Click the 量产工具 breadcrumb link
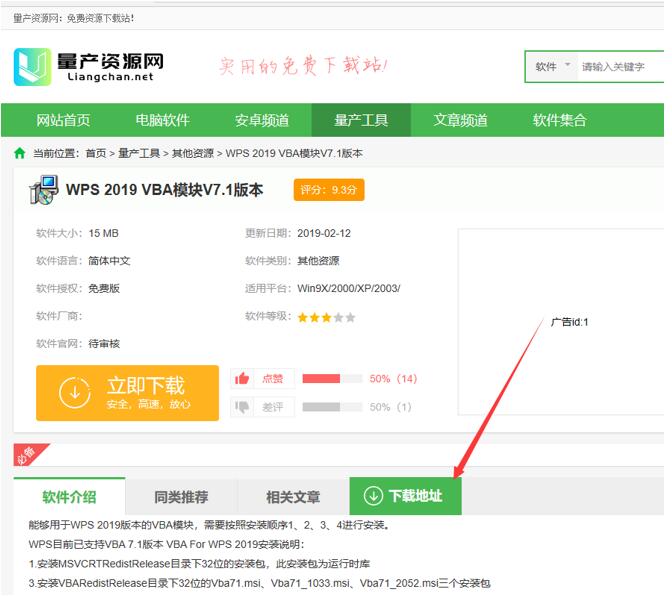 [139, 153]
